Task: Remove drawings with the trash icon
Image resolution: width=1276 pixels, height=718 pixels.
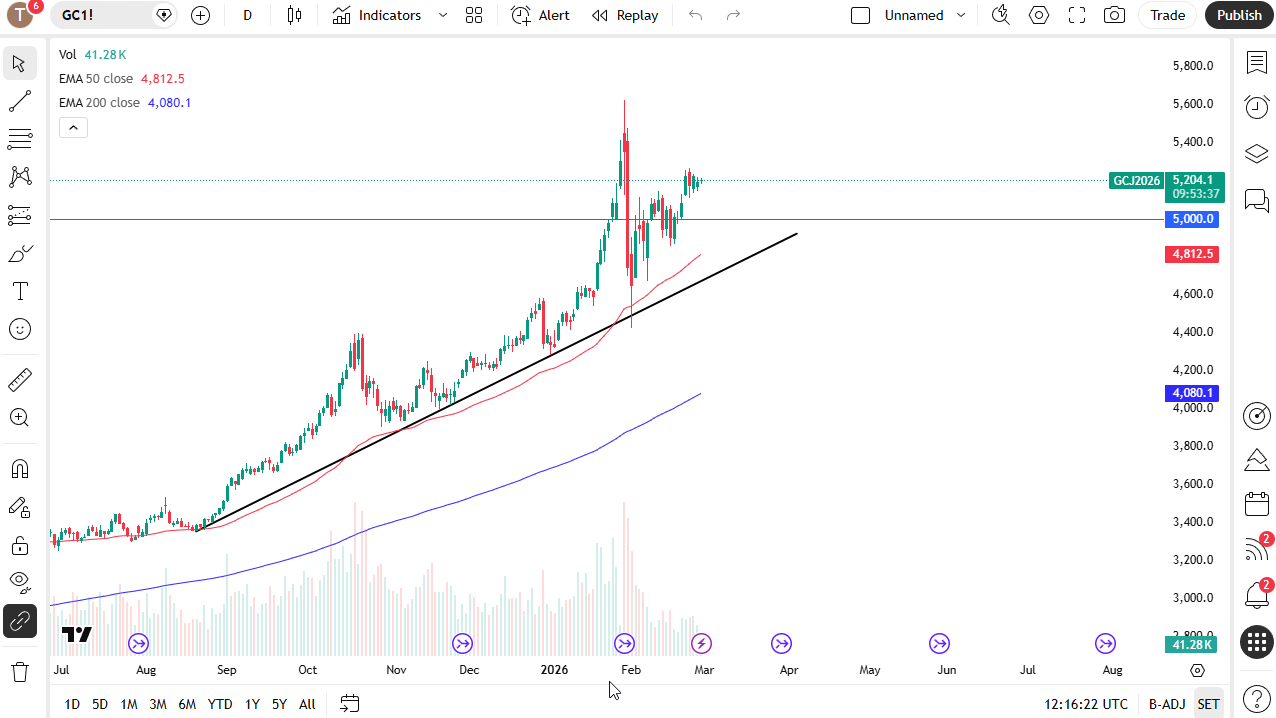Action: 20,671
